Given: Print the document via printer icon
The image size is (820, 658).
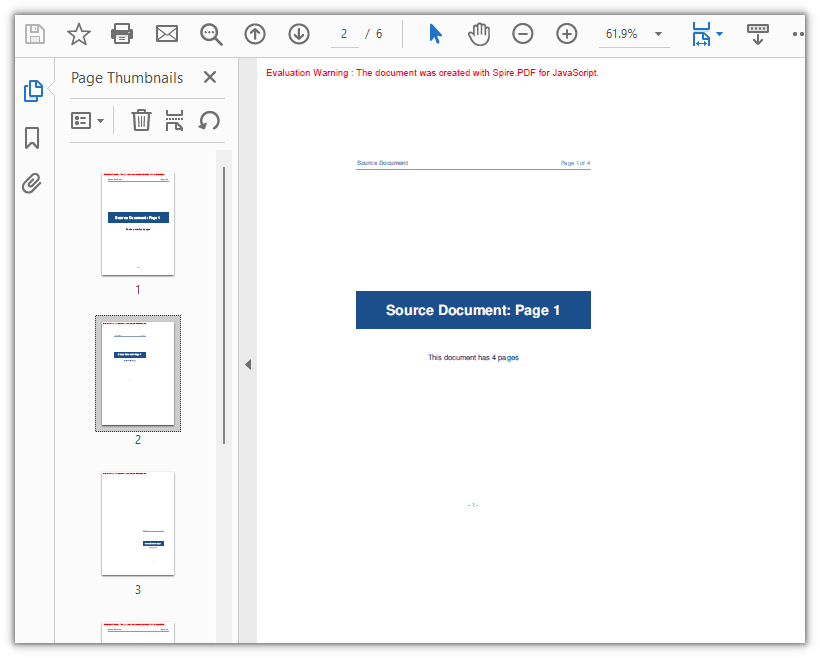Looking at the screenshot, I should pos(122,34).
